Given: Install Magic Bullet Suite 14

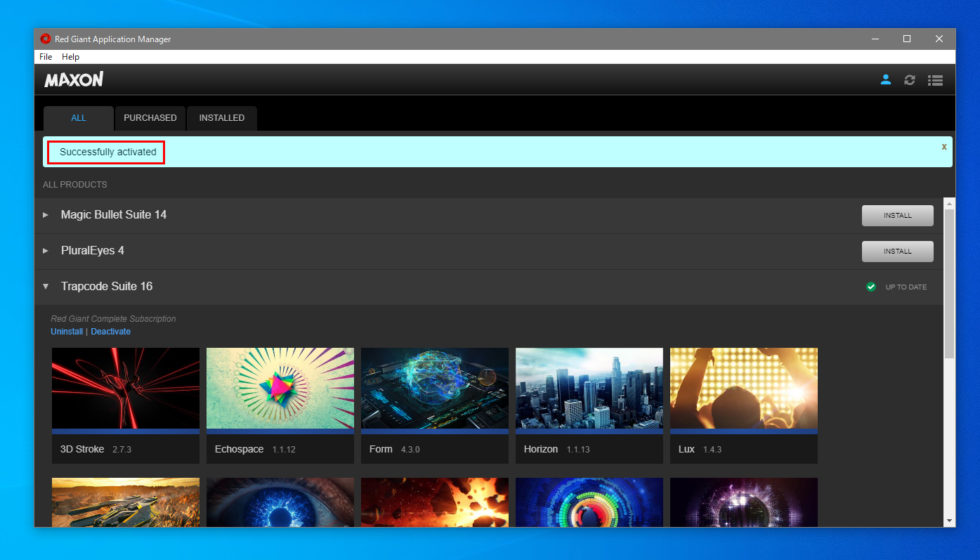Looking at the screenshot, I should (898, 215).
